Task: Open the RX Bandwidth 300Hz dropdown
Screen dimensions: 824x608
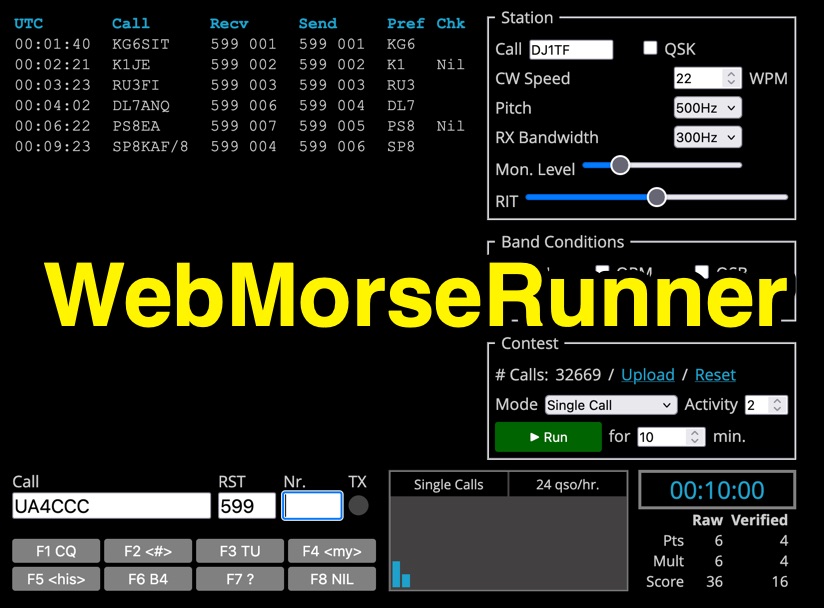Action: click(707, 137)
